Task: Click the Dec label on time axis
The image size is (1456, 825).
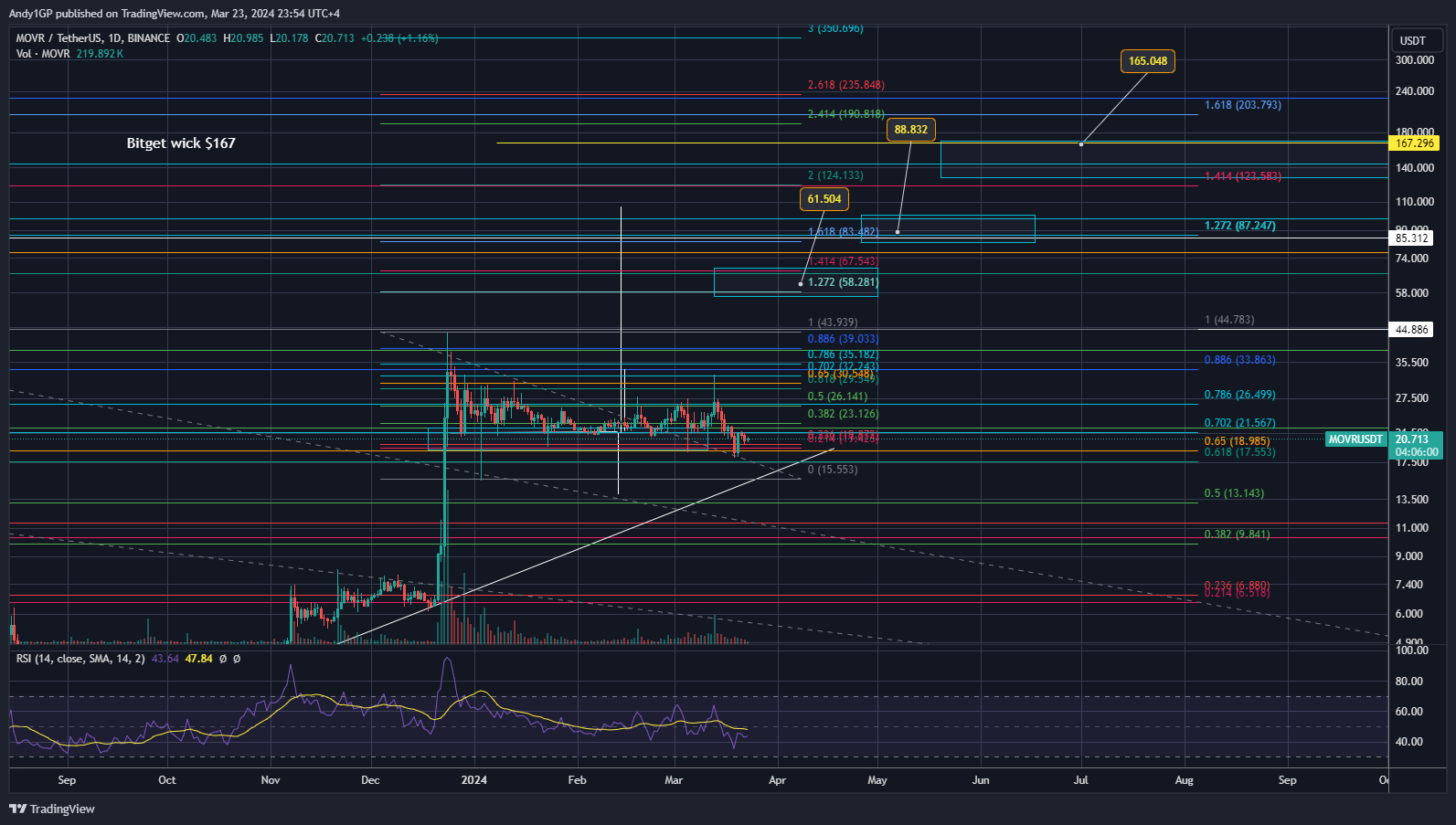Action: pyautogui.click(x=370, y=780)
